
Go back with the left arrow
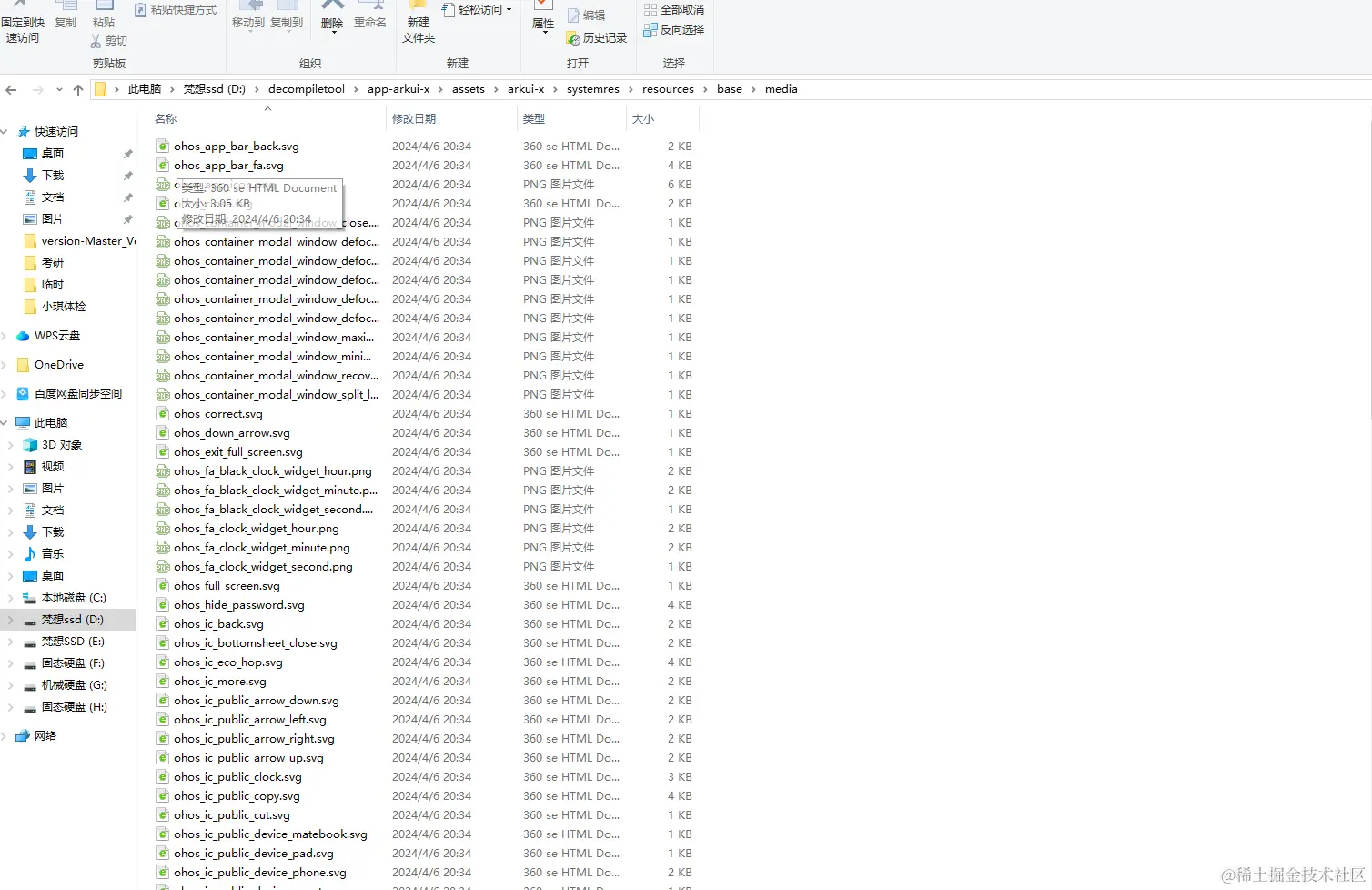click(11, 89)
